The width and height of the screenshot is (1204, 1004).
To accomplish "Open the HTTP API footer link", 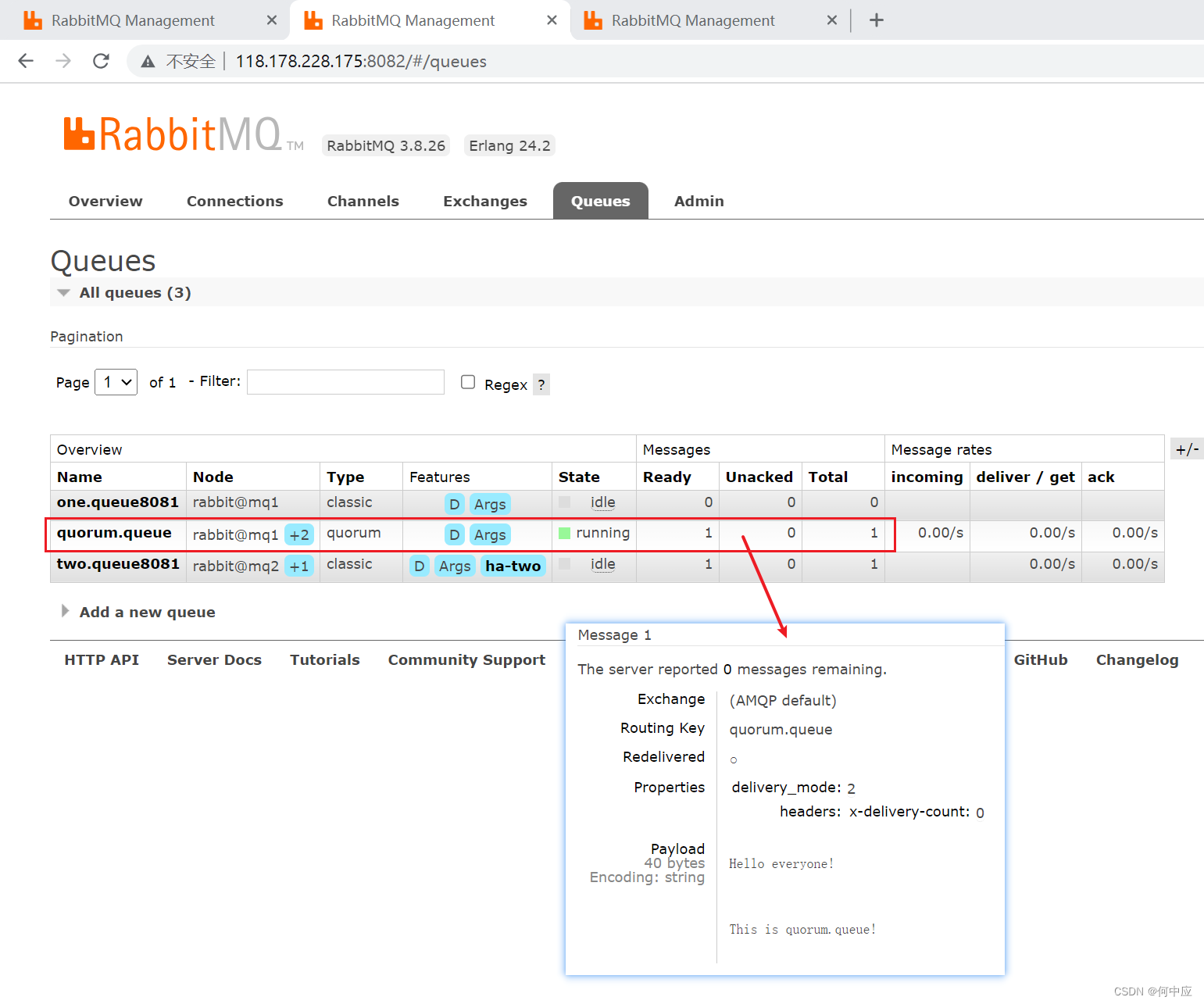I will pos(102,659).
